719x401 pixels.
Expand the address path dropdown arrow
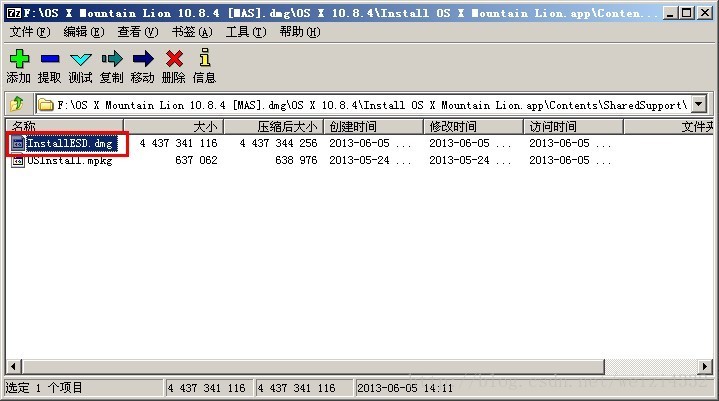click(x=698, y=104)
